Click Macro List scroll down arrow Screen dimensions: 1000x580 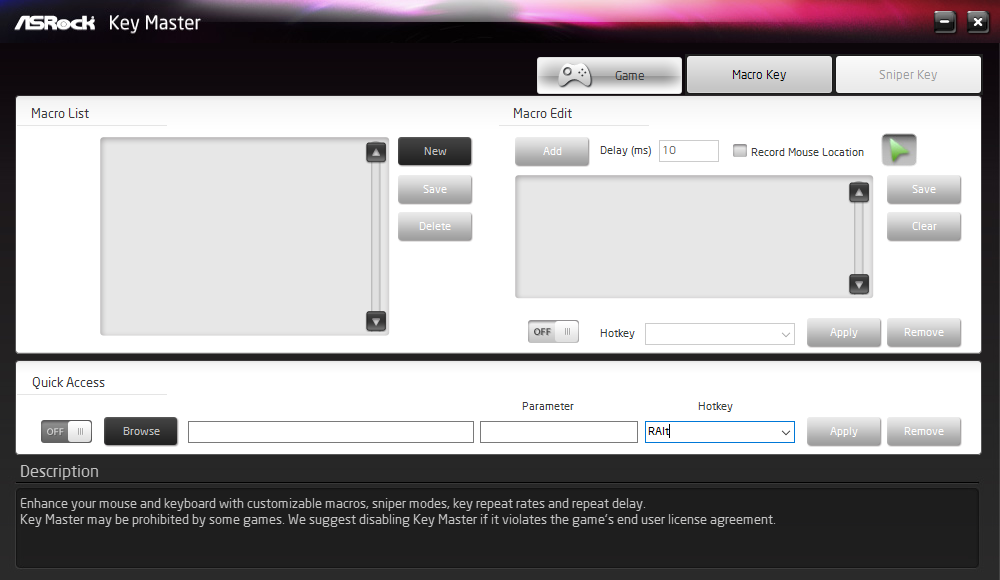pyautogui.click(x=376, y=321)
